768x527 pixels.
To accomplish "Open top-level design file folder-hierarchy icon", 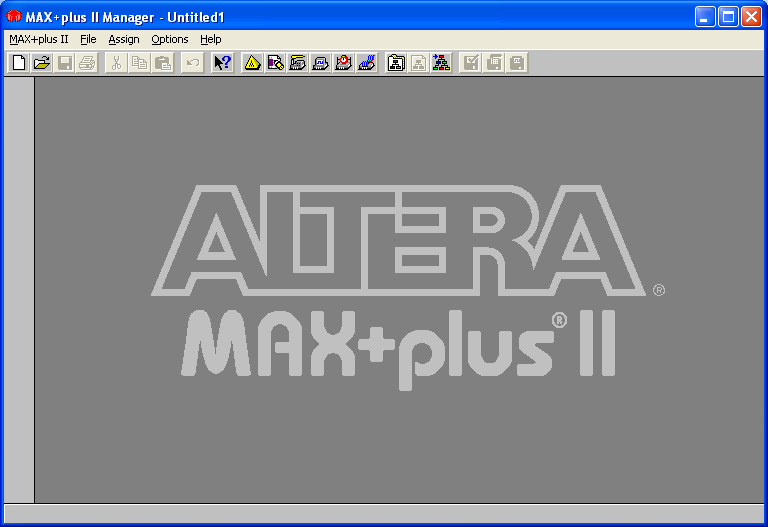I will coord(396,63).
